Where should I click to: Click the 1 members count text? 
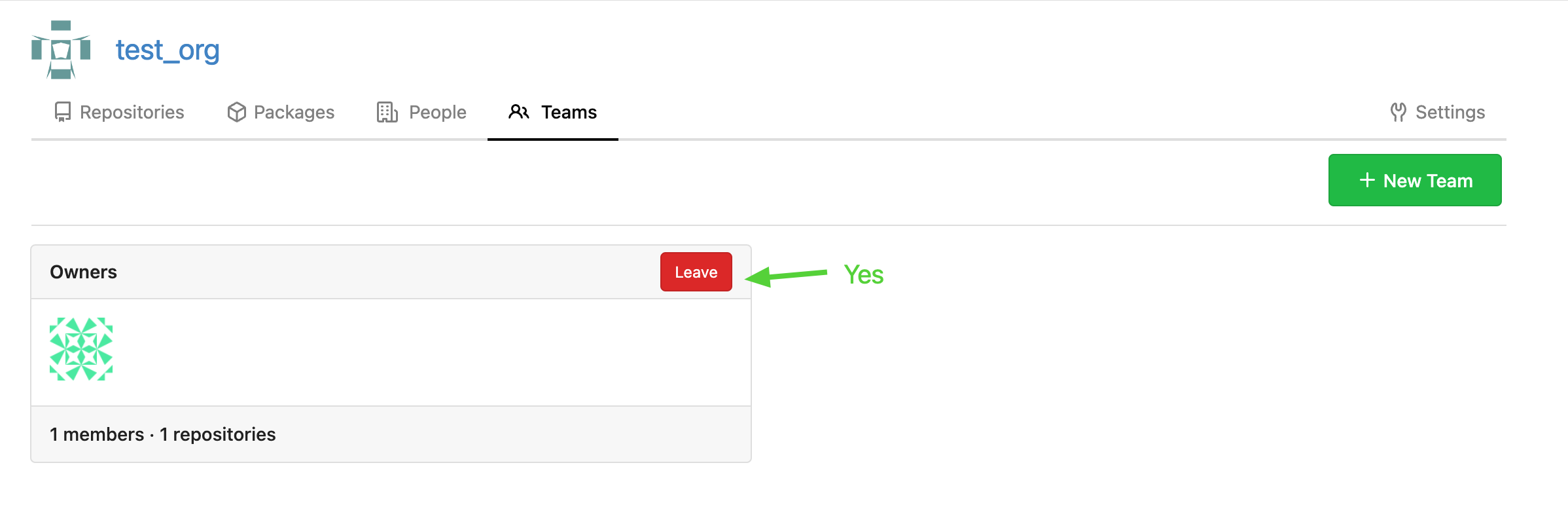97,434
